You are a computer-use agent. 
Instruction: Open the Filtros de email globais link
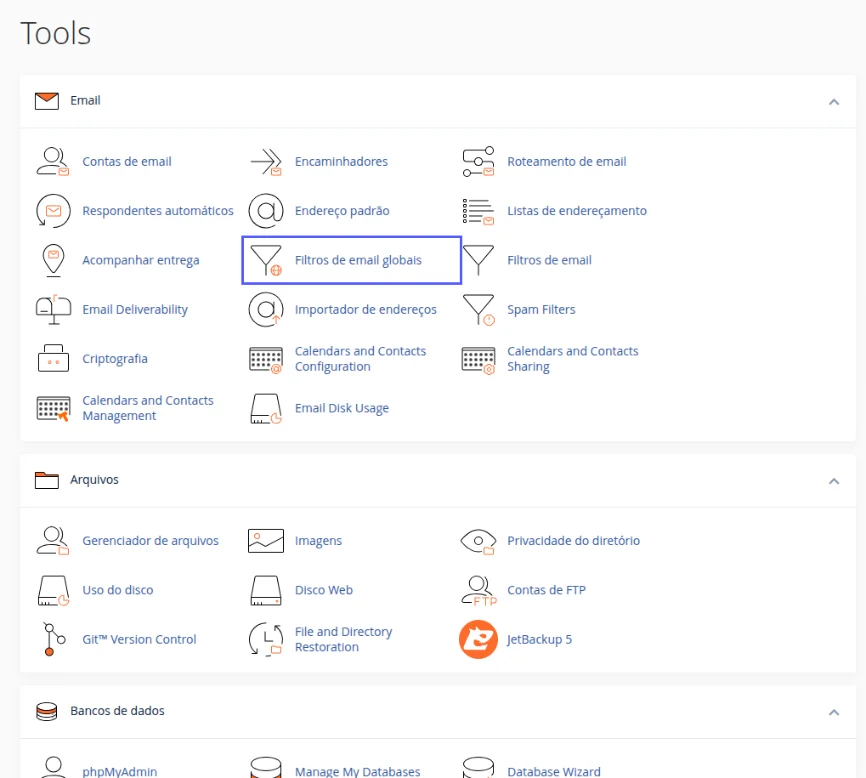click(358, 261)
